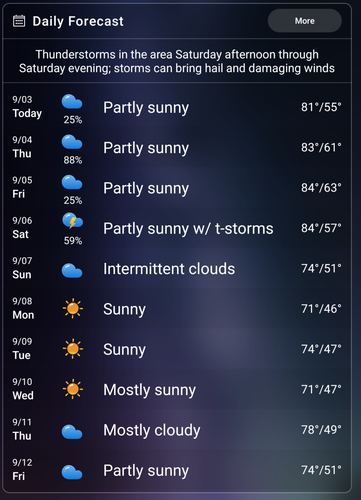Click the sun icon for Tuesday 9/09
Screen dimensions: 361x500
[x=73, y=349]
